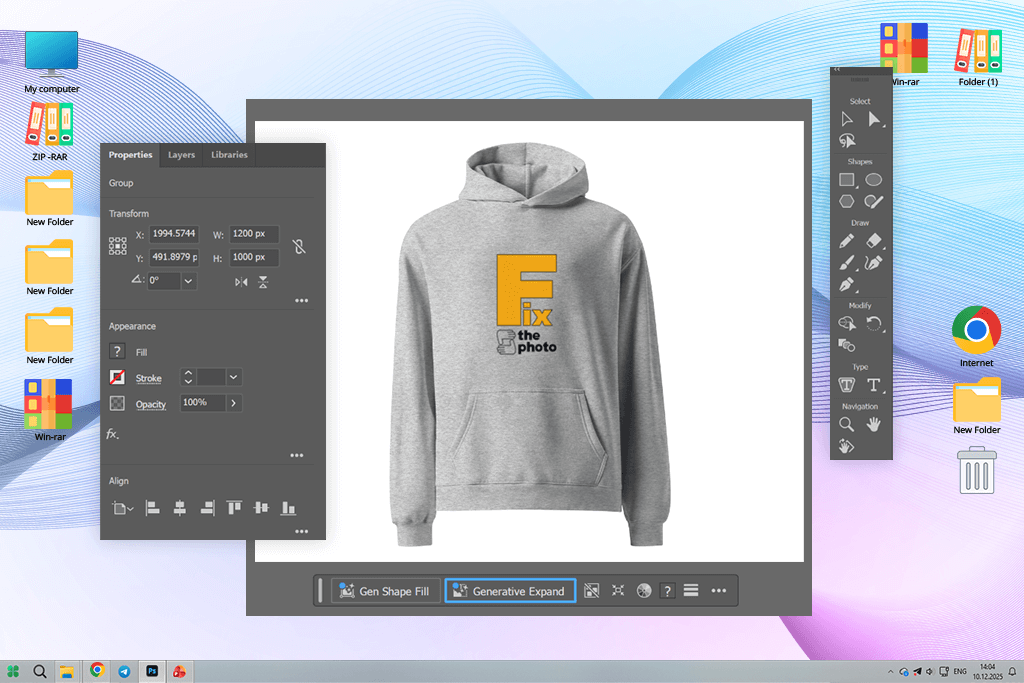Open the Stroke settings link
The image size is (1024, 683).
tap(148, 378)
